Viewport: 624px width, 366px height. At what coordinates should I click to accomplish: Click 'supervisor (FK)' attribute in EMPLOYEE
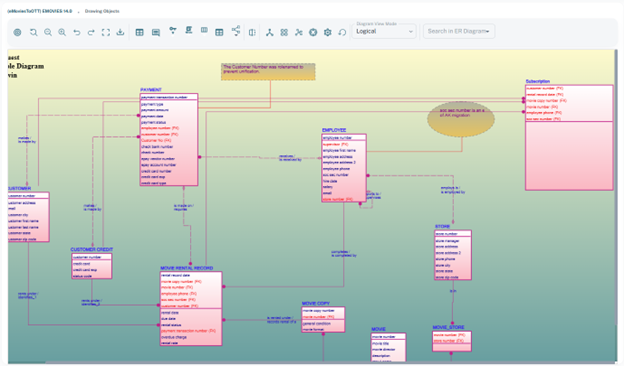[335, 144]
